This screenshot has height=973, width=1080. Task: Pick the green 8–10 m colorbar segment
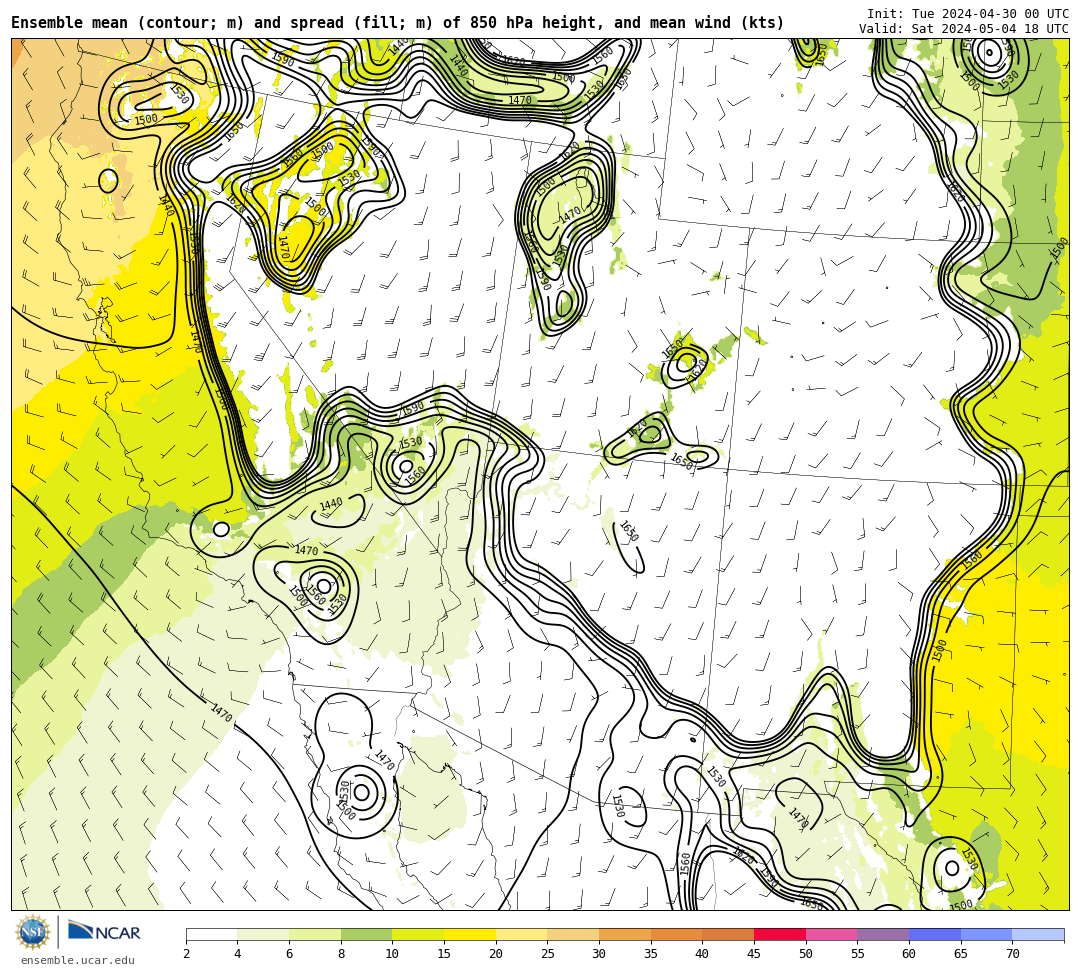click(x=366, y=934)
